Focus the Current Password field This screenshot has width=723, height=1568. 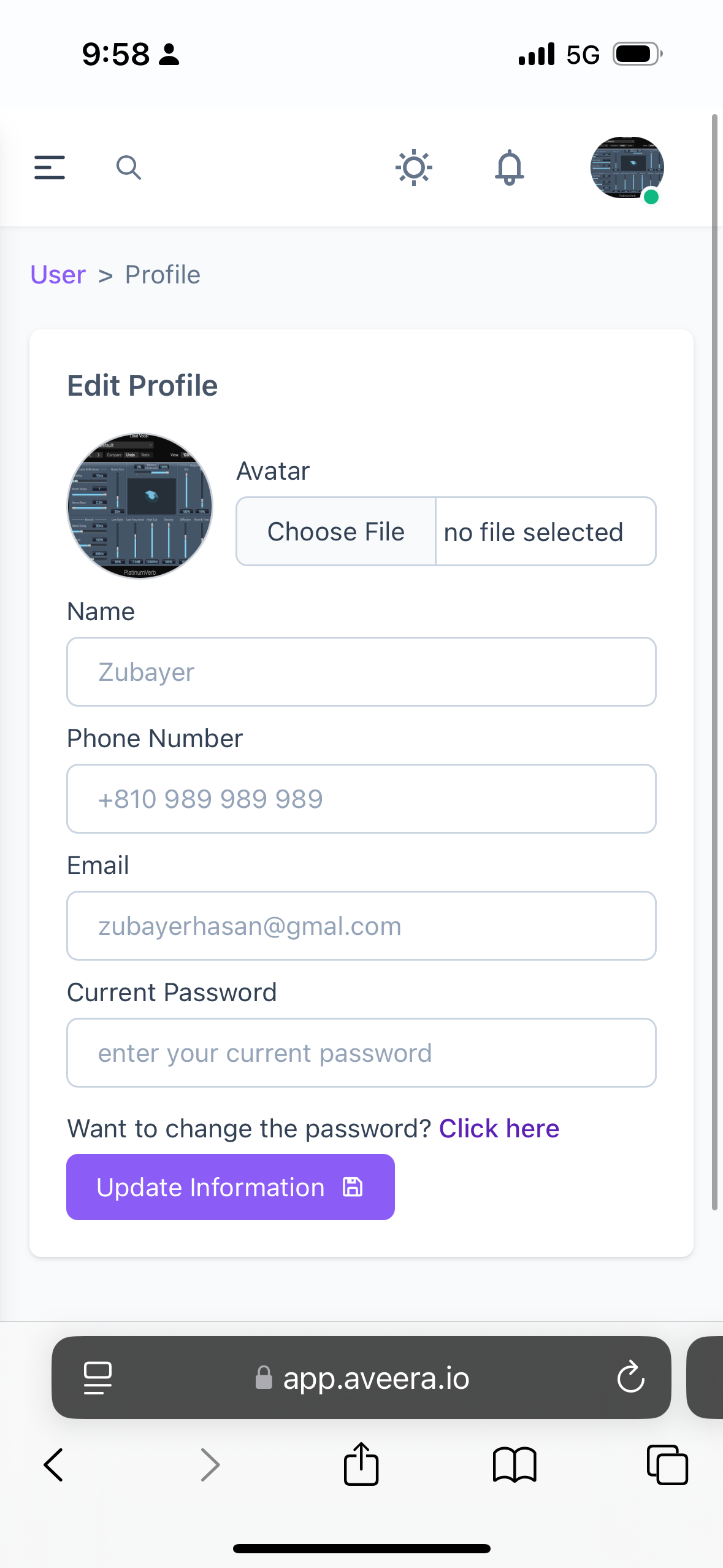(x=361, y=1053)
